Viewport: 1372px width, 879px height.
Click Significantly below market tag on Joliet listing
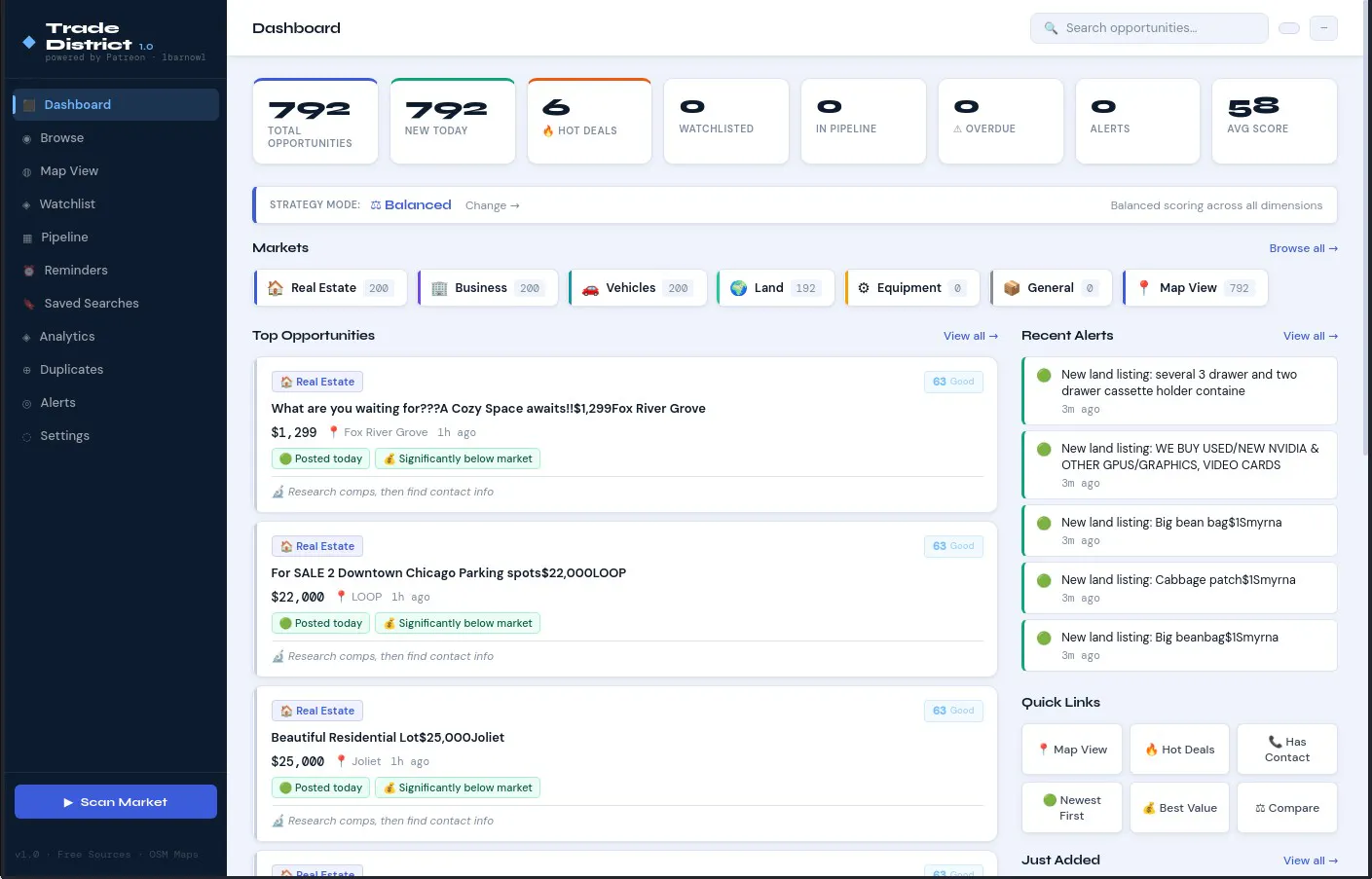[x=458, y=787]
